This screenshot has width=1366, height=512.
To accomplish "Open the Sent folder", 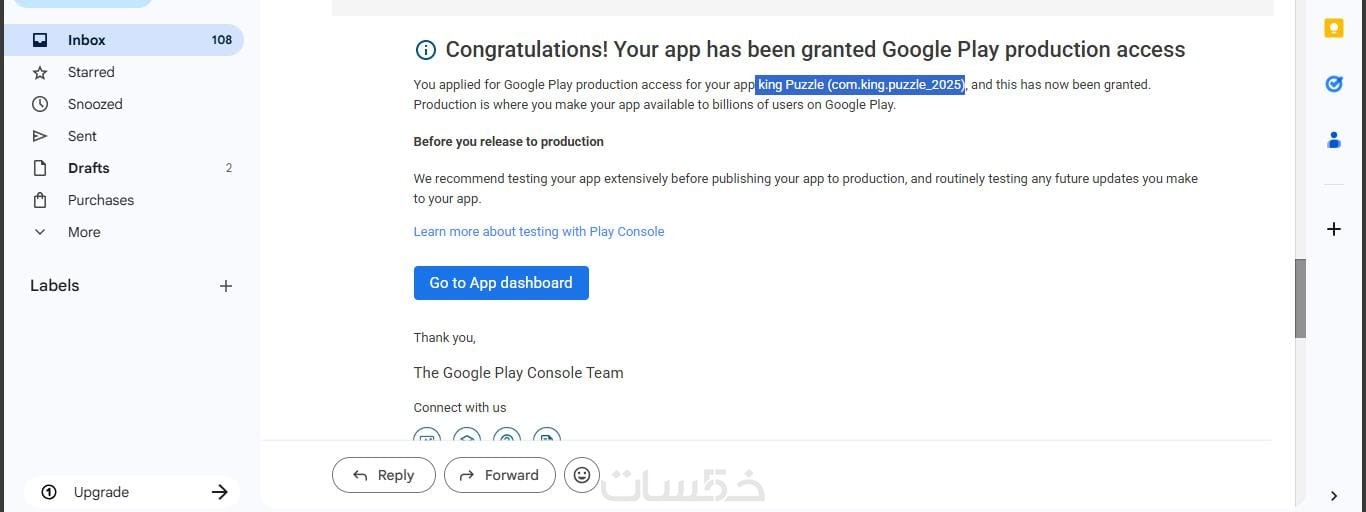I will [x=82, y=136].
